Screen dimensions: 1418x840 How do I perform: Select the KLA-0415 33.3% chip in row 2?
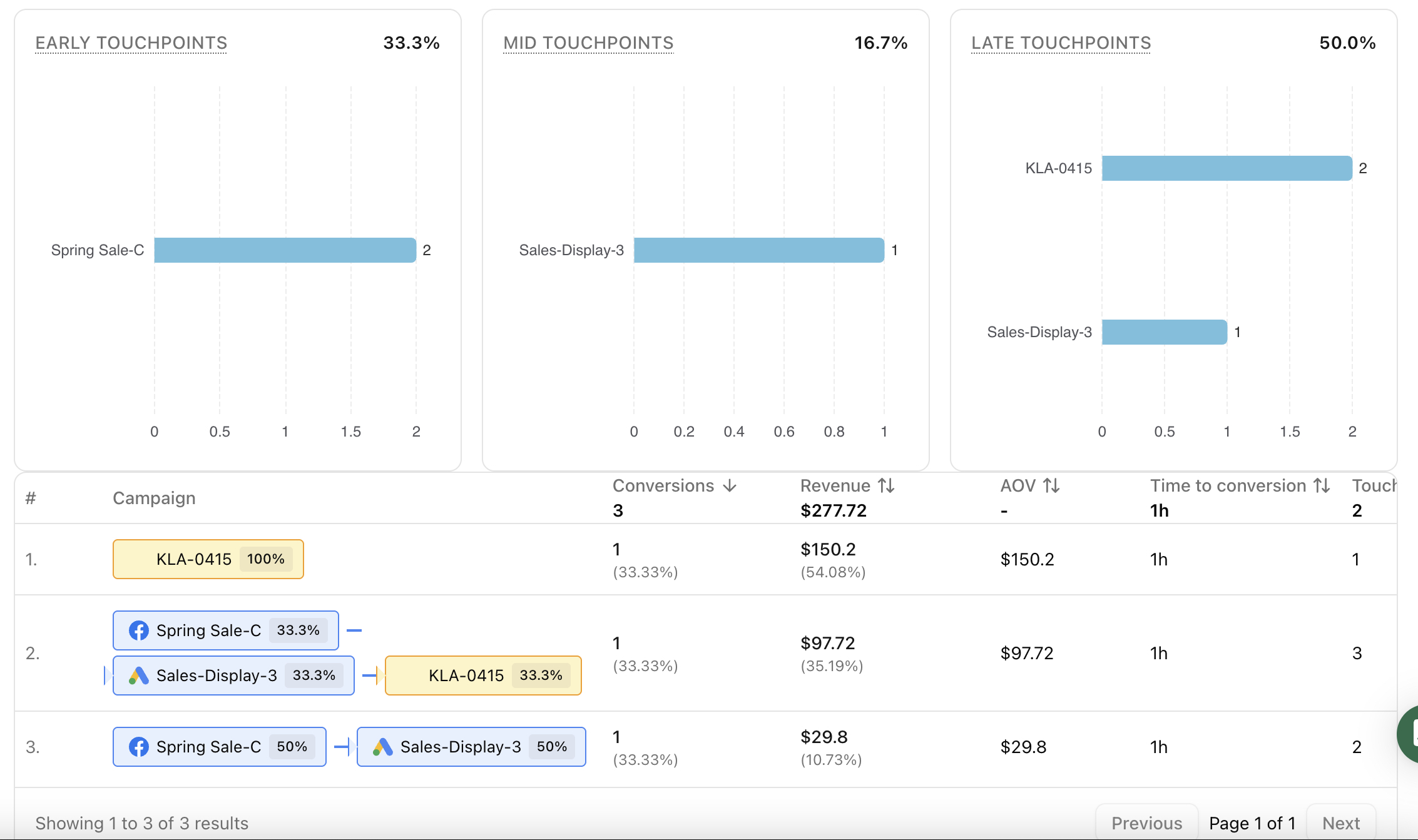(483, 676)
